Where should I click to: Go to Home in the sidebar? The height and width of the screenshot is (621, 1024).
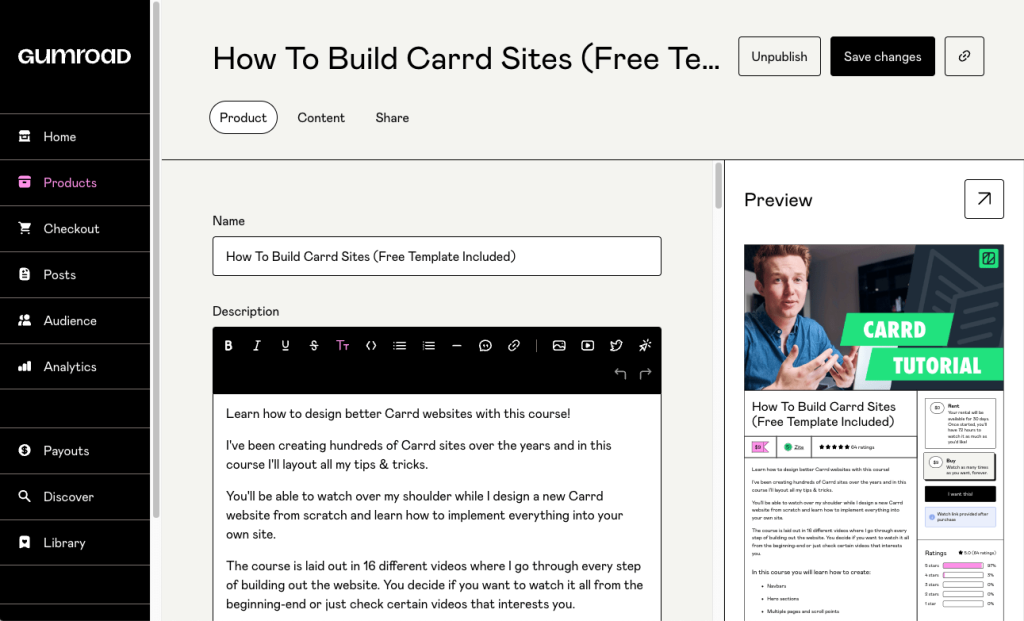74,136
